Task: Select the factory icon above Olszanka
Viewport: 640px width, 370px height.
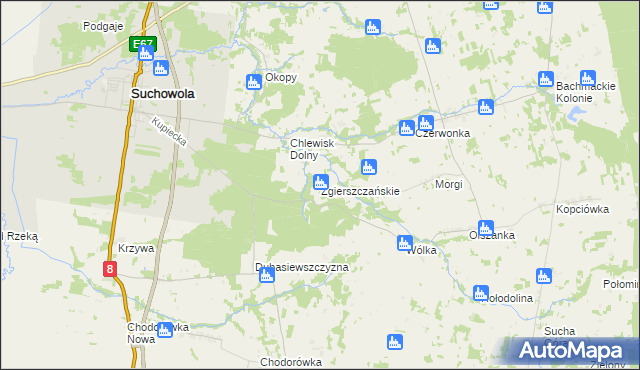Action: [x=486, y=228]
